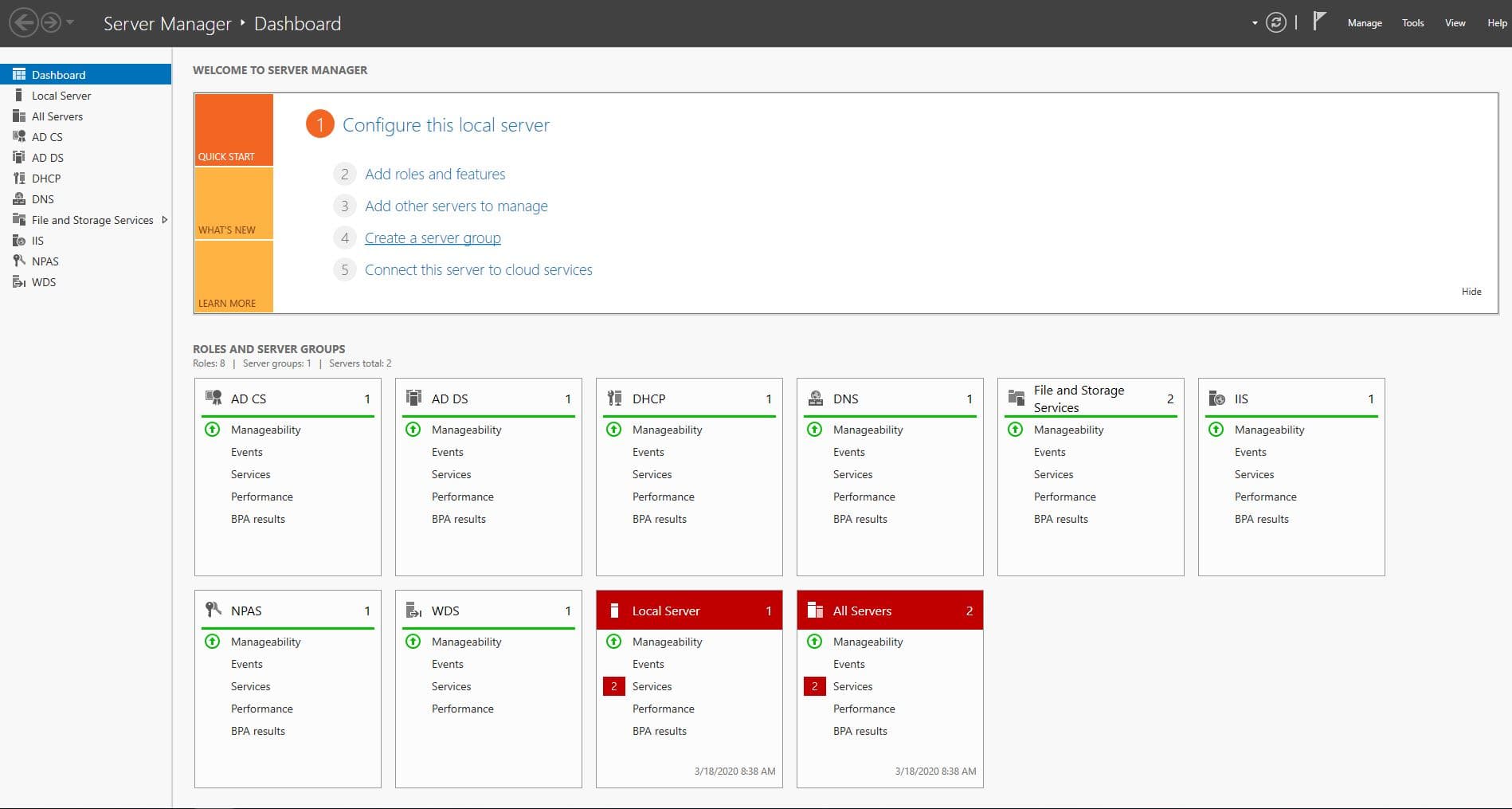The height and width of the screenshot is (809, 1512).
Task: Open Performance in the IIS tile
Action: click(x=1266, y=497)
